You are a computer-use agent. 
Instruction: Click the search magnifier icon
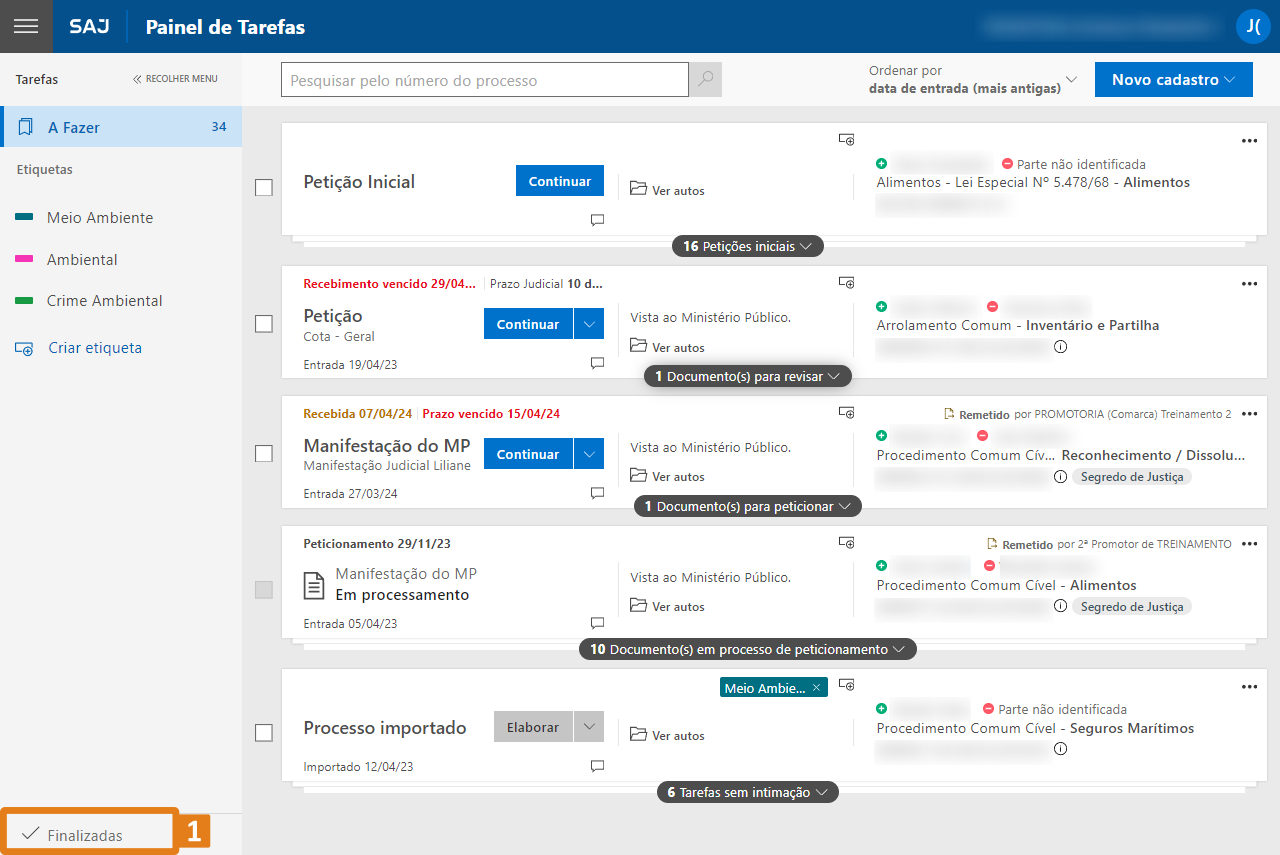click(706, 80)
